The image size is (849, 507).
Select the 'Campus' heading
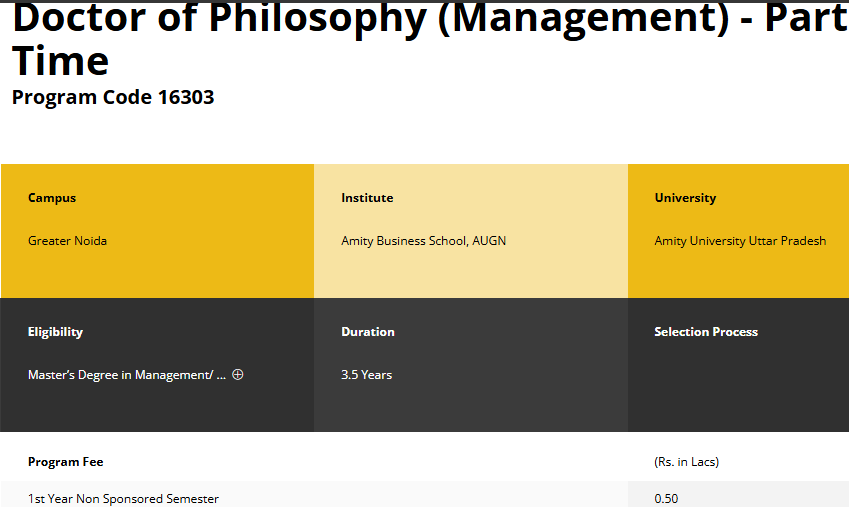click(52, 198)
